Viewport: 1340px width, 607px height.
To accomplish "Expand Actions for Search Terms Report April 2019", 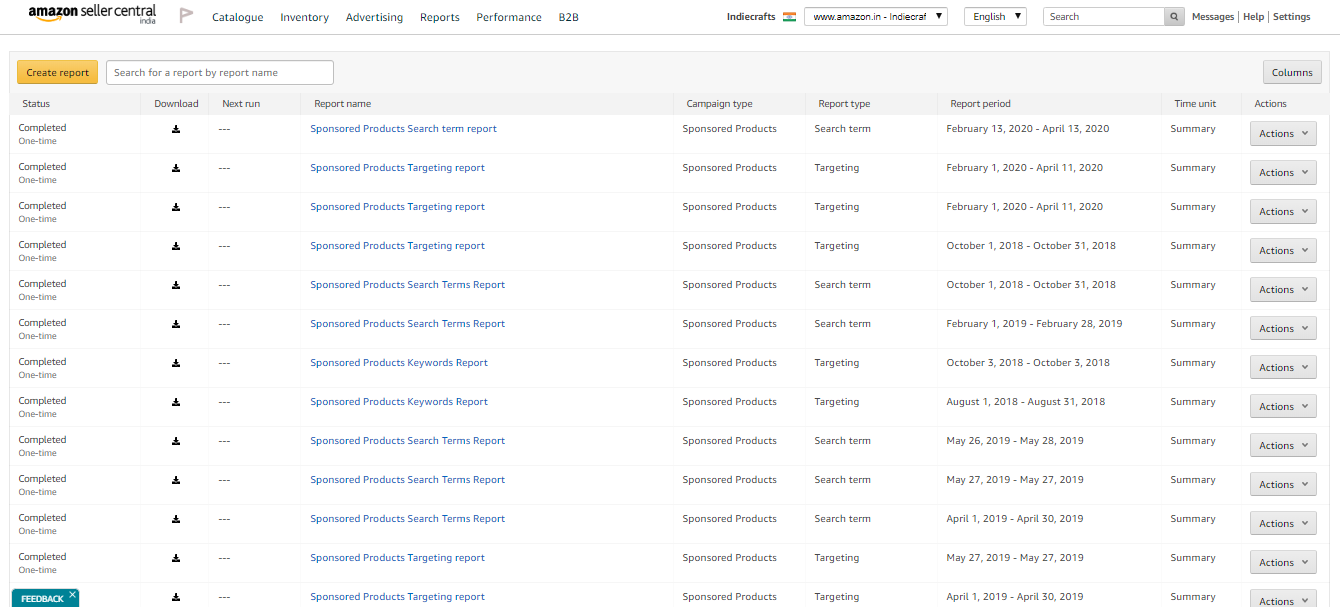I will 1283,524.
